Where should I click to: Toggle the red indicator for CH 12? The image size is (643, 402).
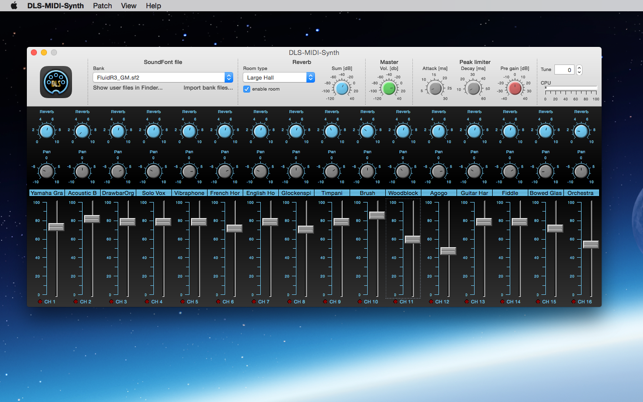pyautogui.click(x=432, y=301)
